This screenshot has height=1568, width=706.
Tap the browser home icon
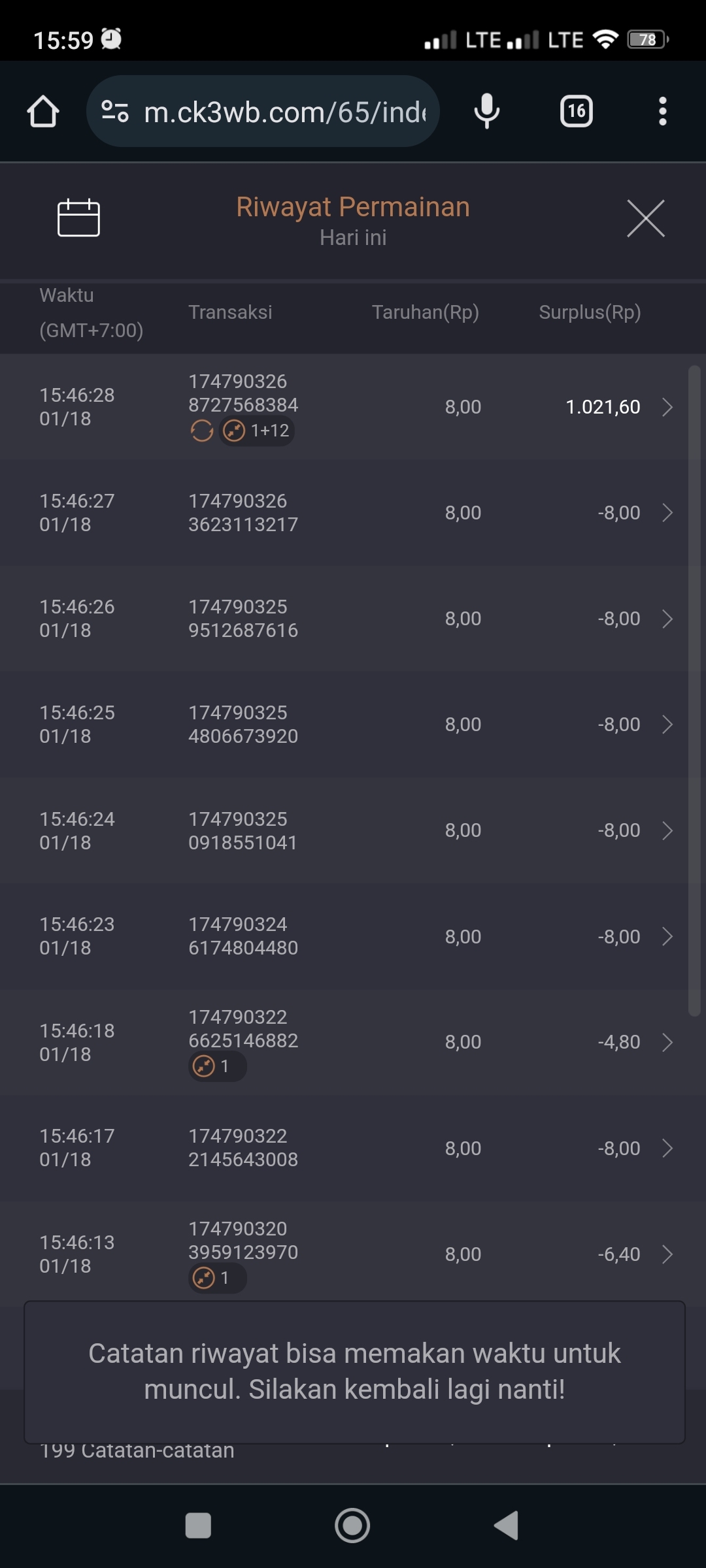point(43,112)
